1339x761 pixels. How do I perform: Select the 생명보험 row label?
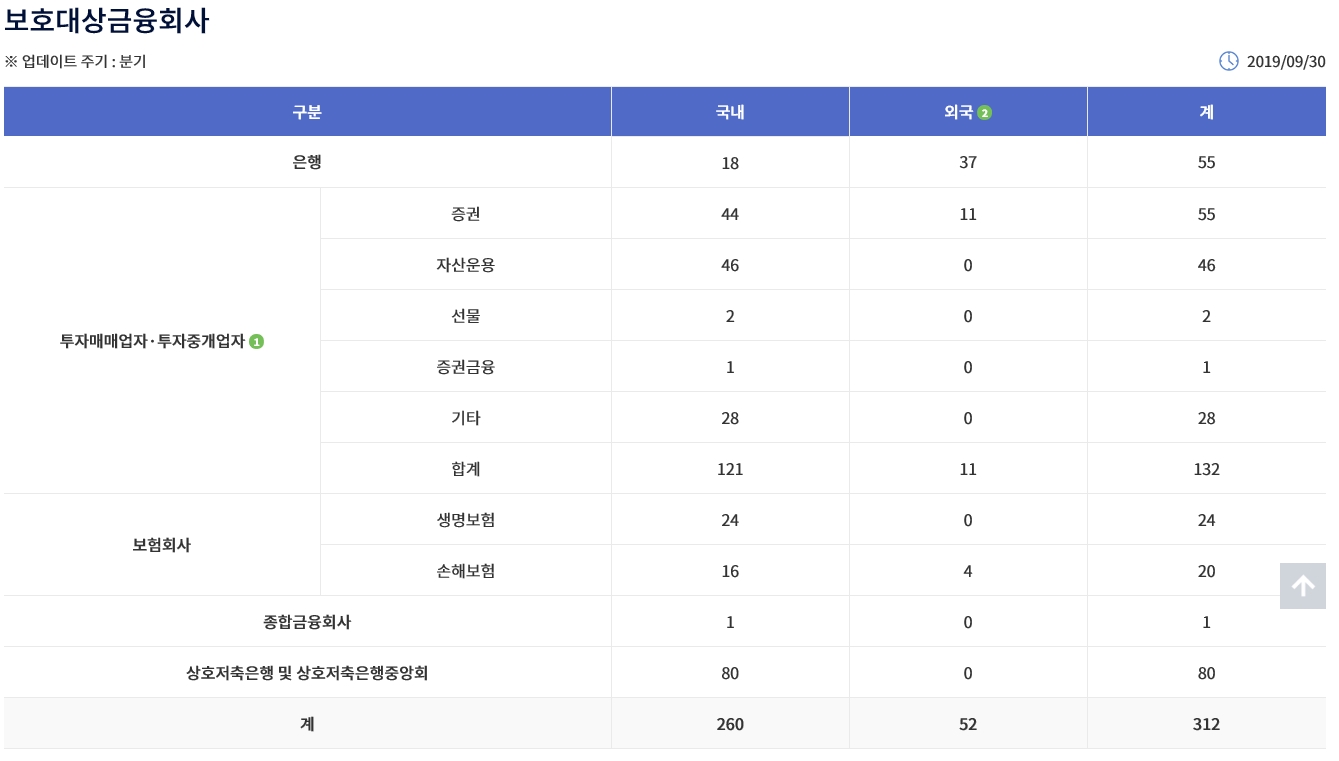pos(466,520)
